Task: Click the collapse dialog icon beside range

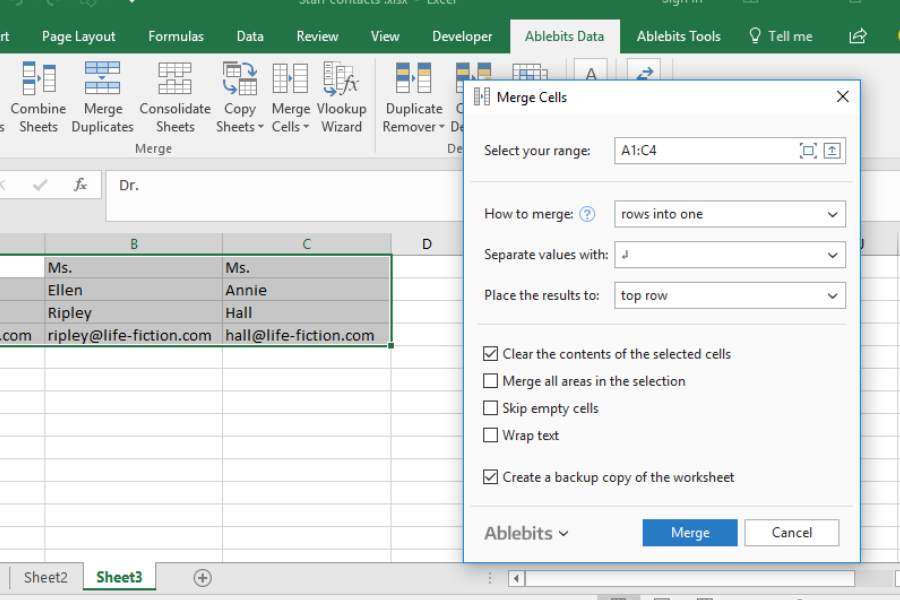Action: 833,151
